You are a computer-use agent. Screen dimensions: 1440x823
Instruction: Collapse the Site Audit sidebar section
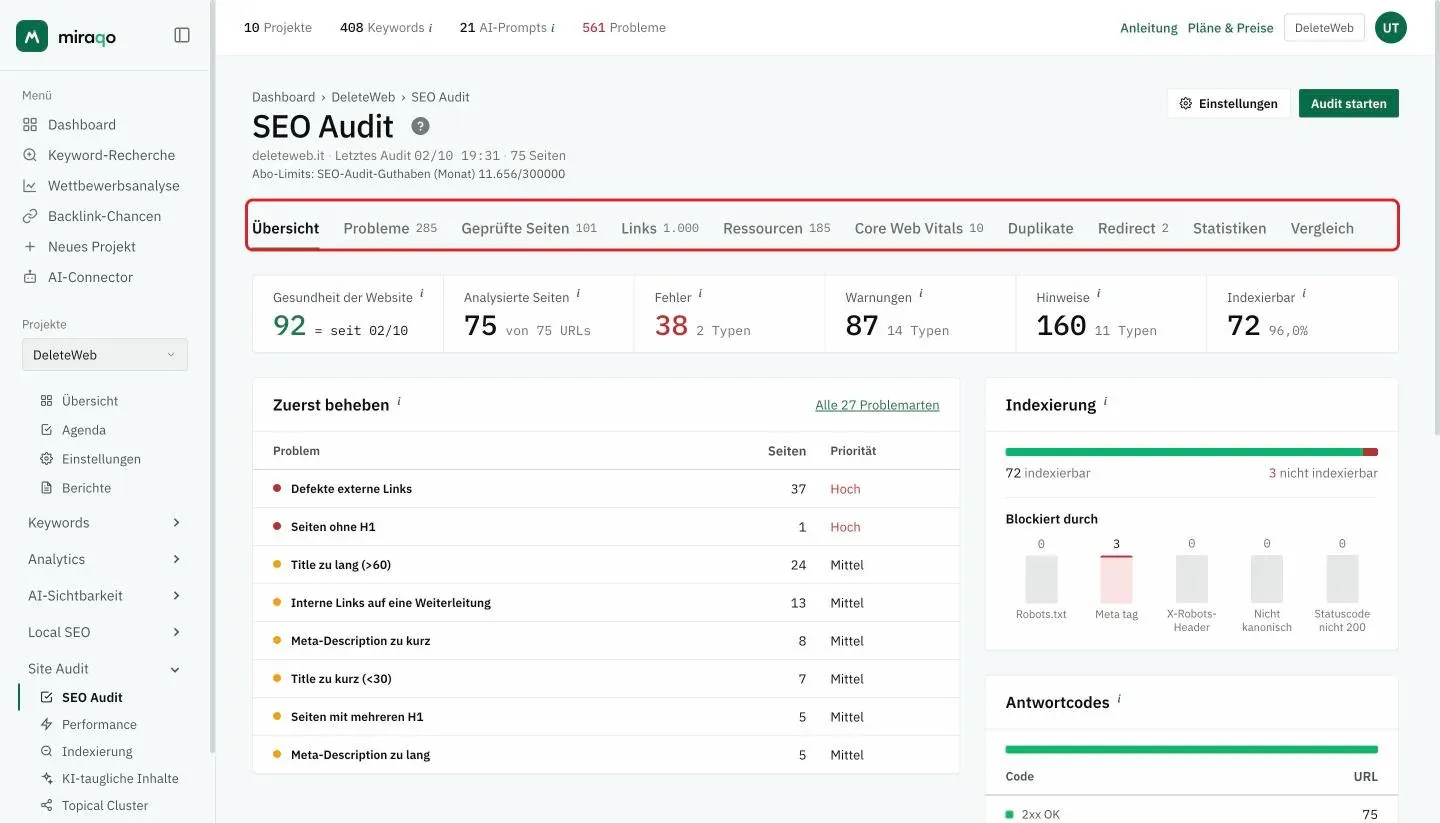105,669
